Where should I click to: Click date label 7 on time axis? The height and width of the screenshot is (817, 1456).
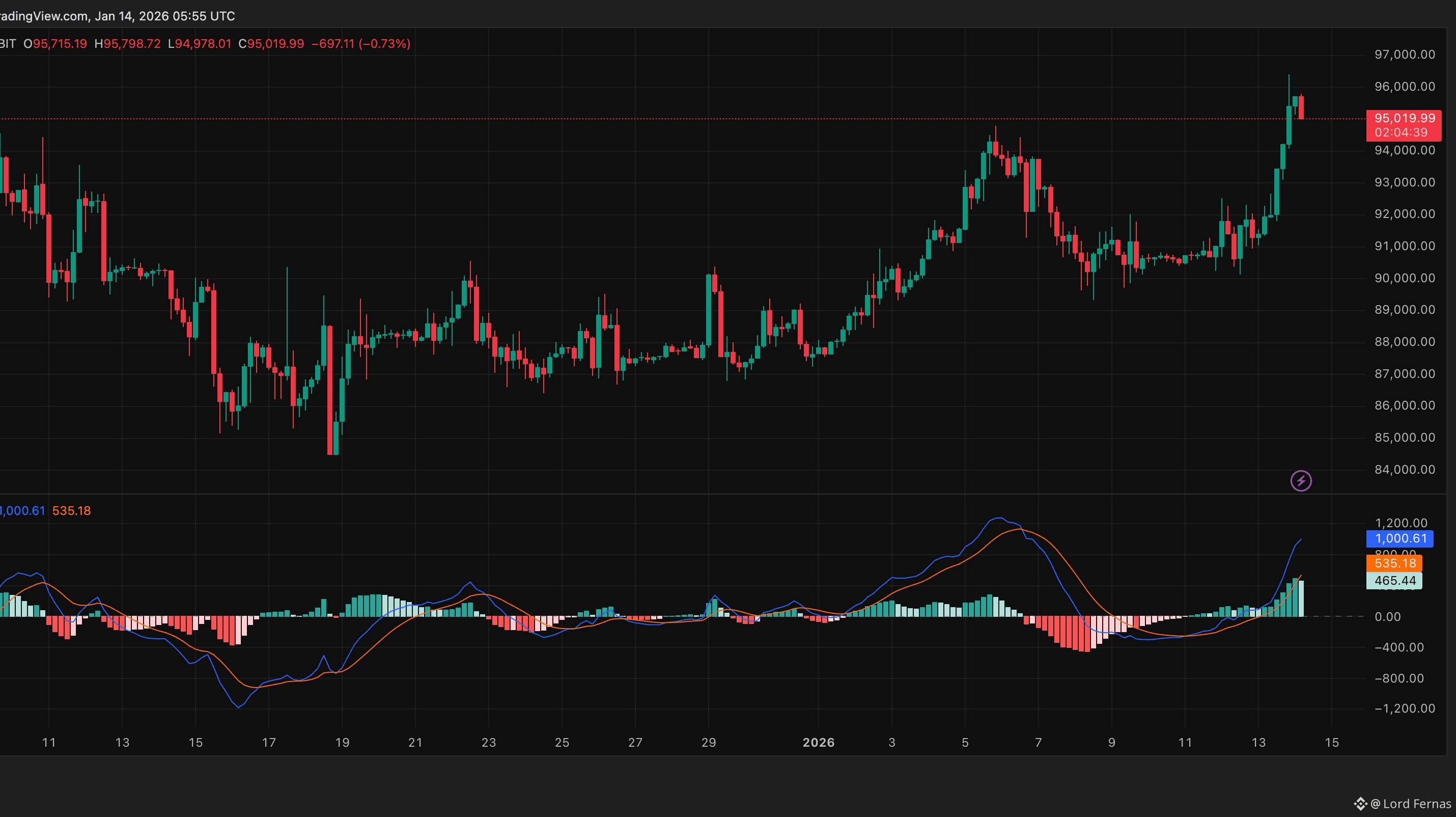(x=1039, y=742)
